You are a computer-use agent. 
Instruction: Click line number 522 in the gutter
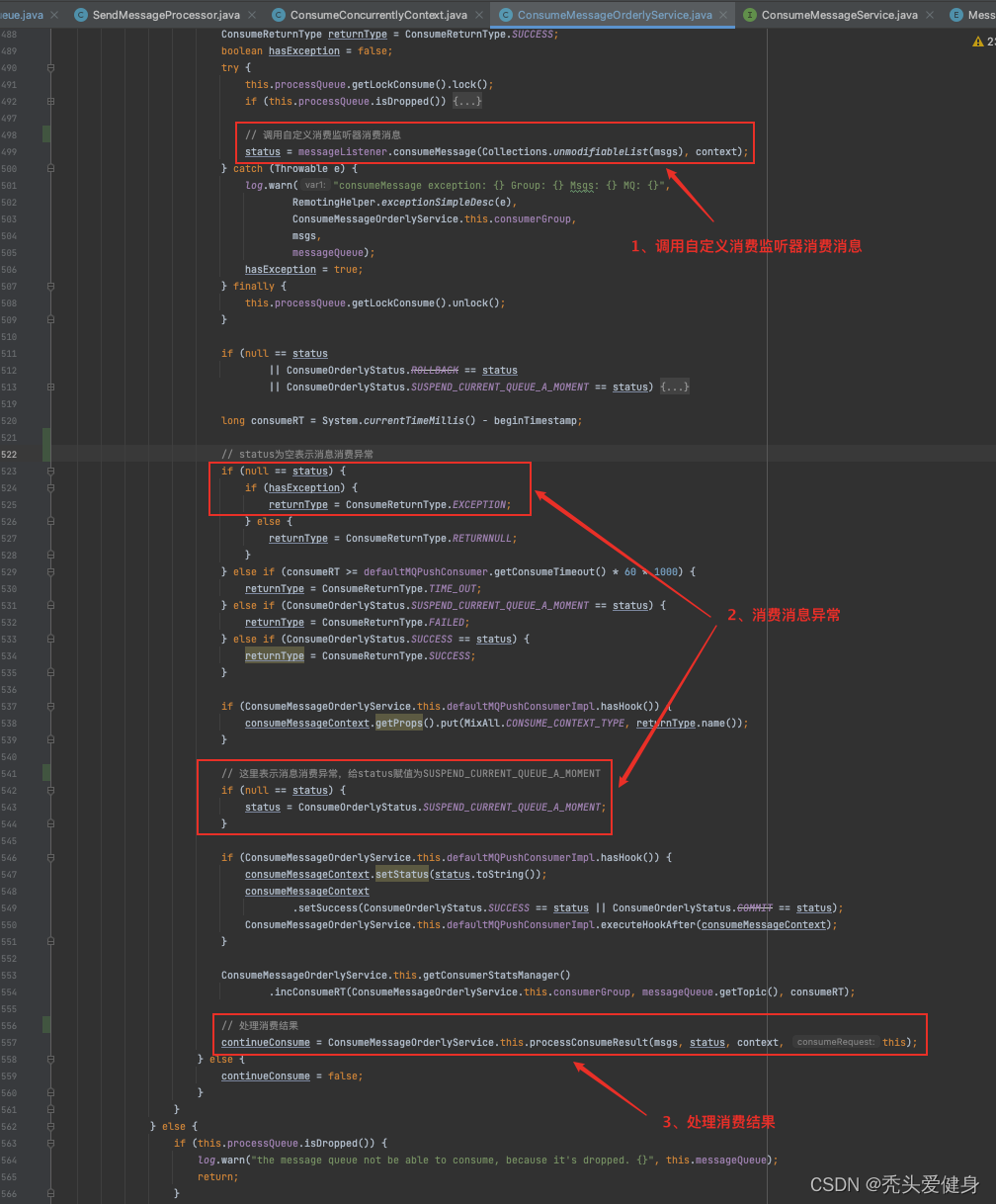[10, 454]
